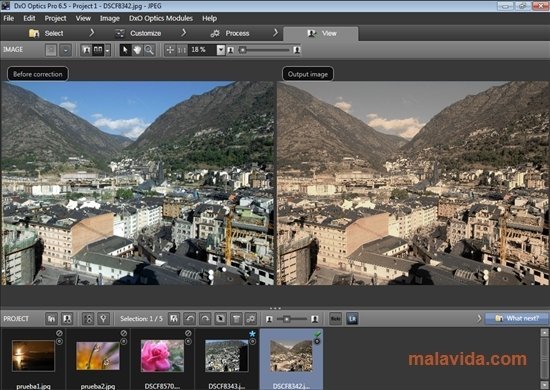
Task: Click the second PROJECT toolbar portrait icon
Action: [67, 319]
